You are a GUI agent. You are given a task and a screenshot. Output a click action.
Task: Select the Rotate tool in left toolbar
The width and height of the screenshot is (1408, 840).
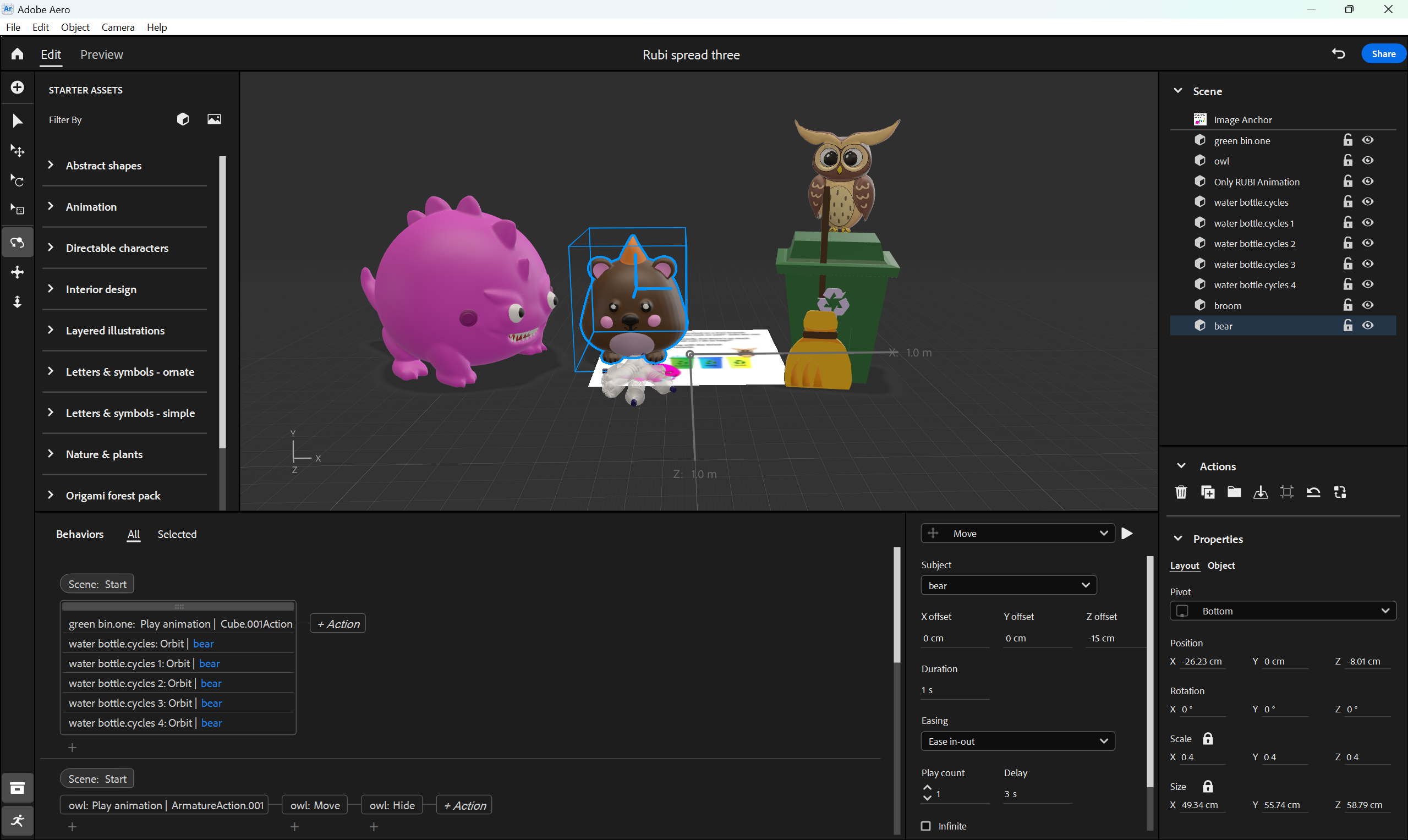click(18, 180)
